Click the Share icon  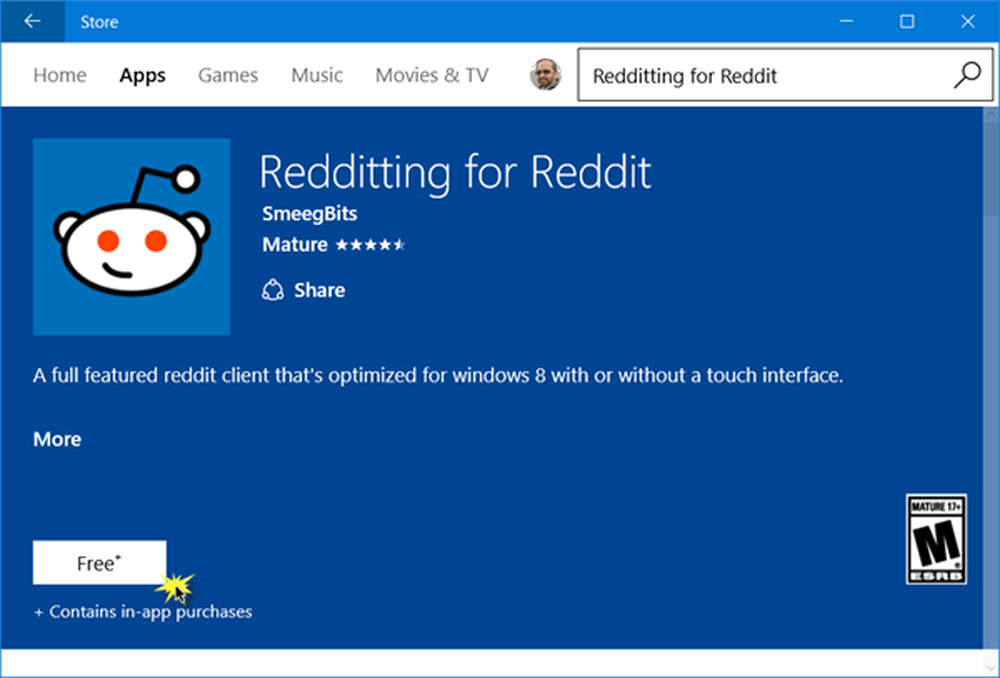pyautogui.click(x=272, y=290)
